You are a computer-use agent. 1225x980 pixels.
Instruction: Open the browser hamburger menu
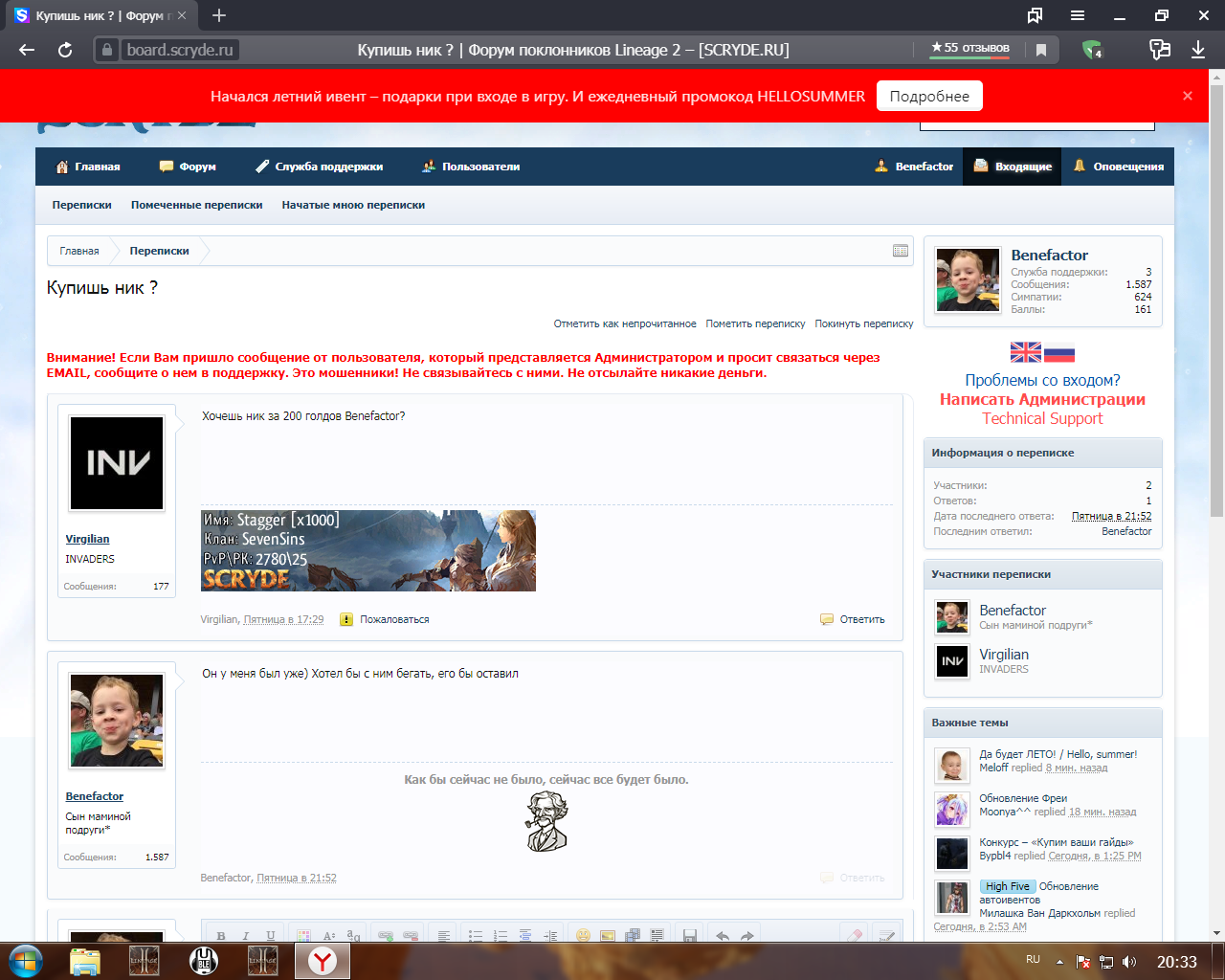[x=1078, y=15]
